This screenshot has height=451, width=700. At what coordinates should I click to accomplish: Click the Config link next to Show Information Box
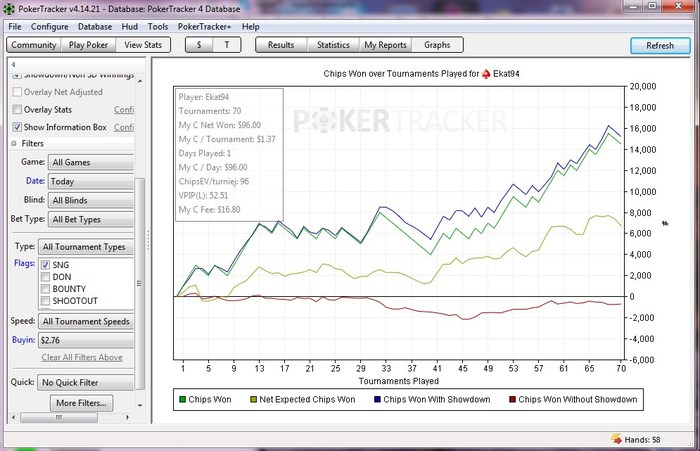point(124,127)
